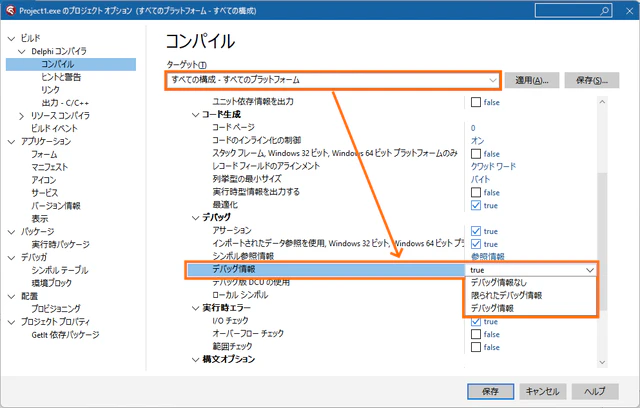Click the search magnifier icon in title bar

point(604,11)
